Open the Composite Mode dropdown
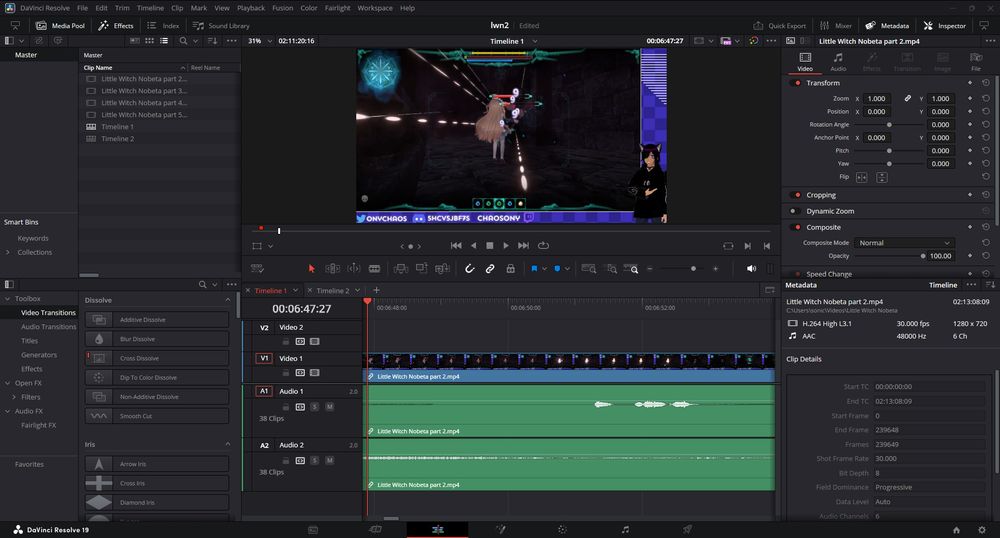 (x=905, y=243)
